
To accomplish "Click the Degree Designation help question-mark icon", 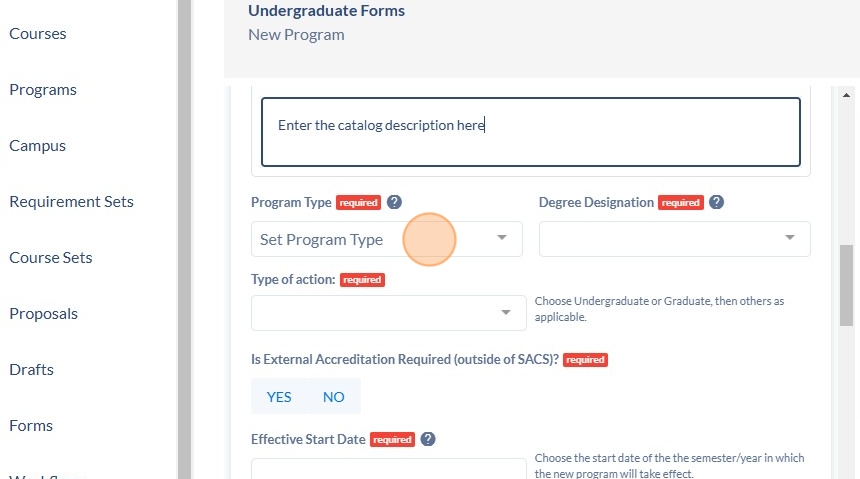I will 716,202.
